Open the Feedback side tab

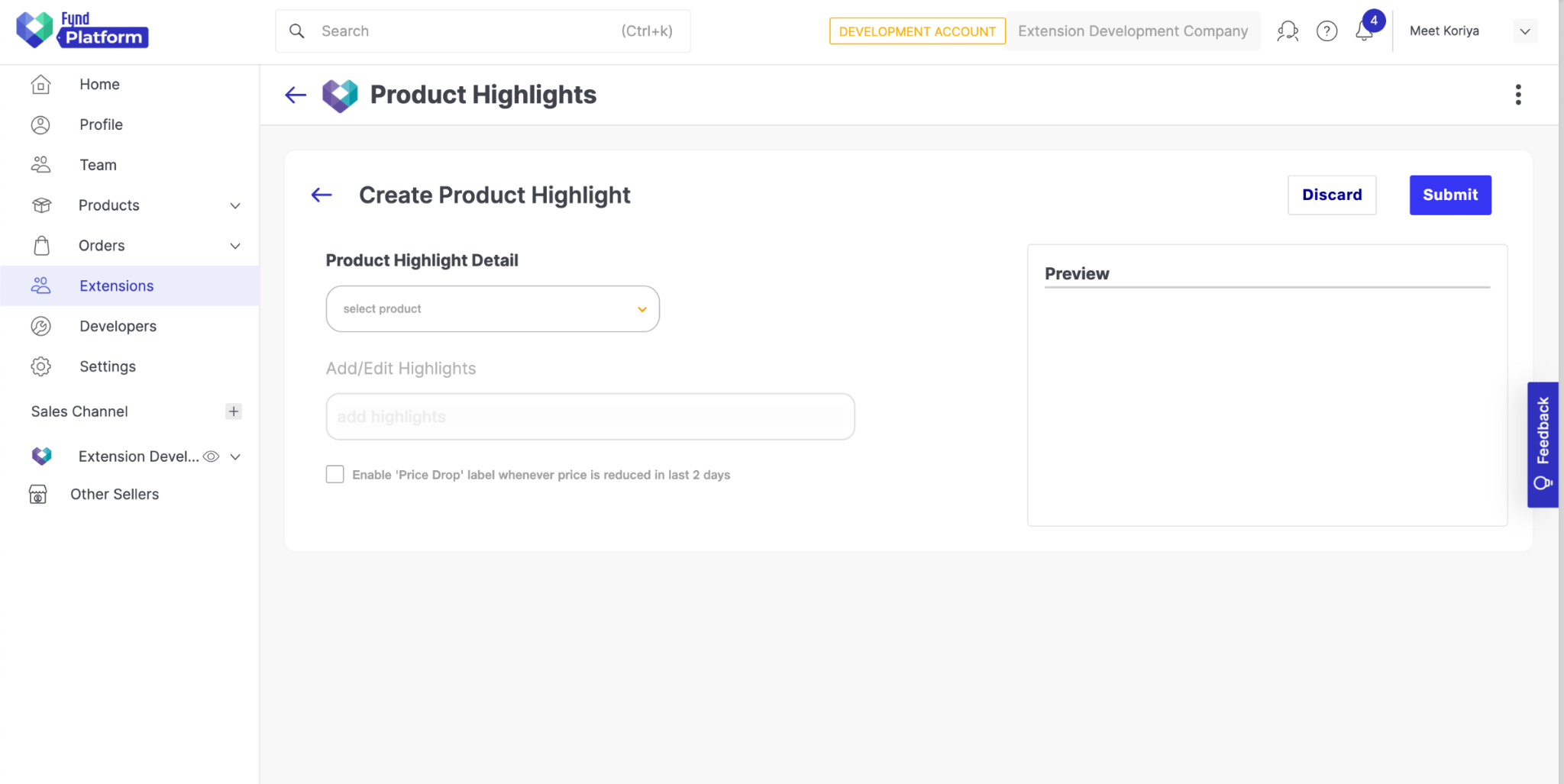point(1543,444)
